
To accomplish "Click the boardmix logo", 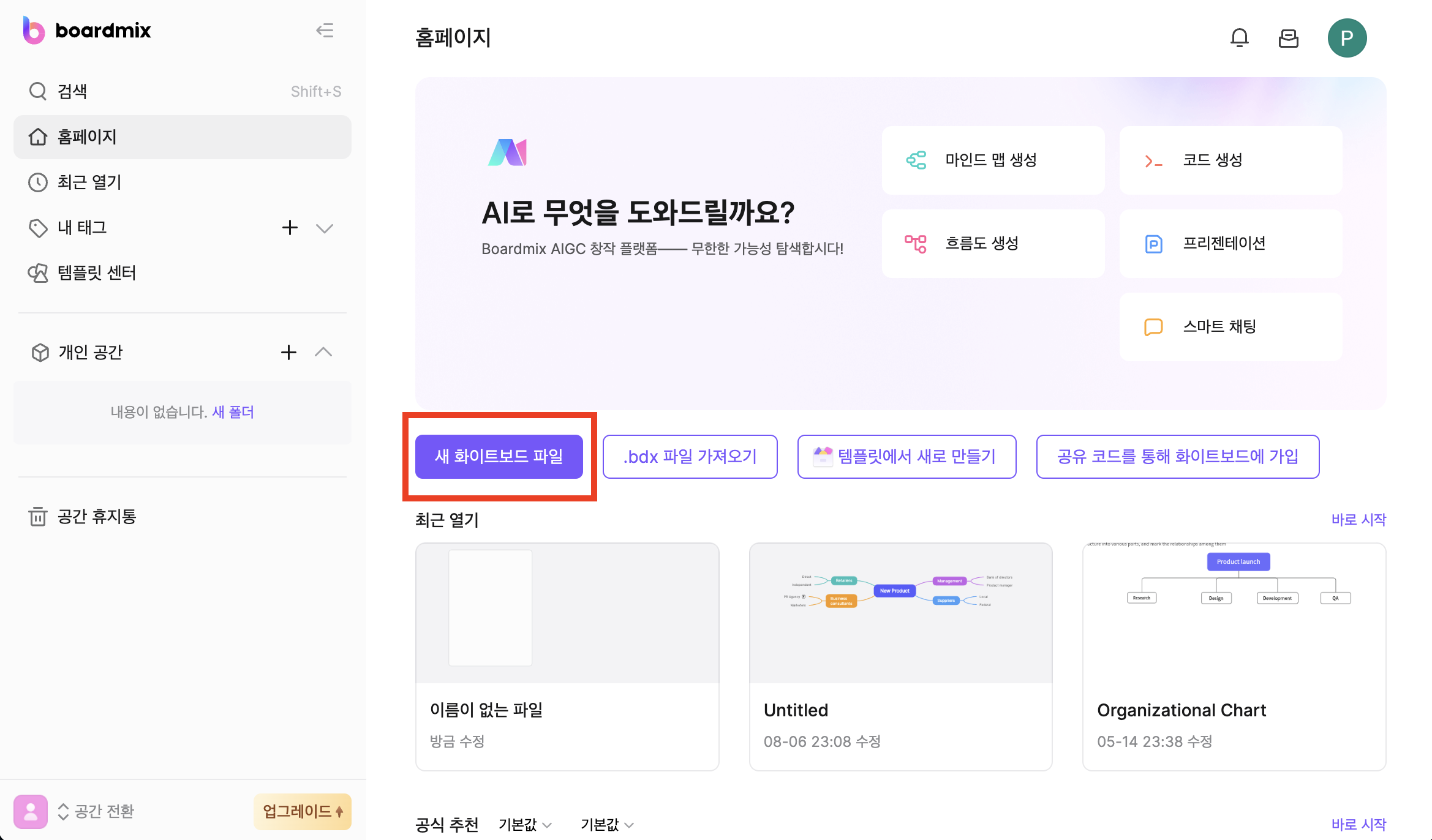I will click(x=87, y=30).
